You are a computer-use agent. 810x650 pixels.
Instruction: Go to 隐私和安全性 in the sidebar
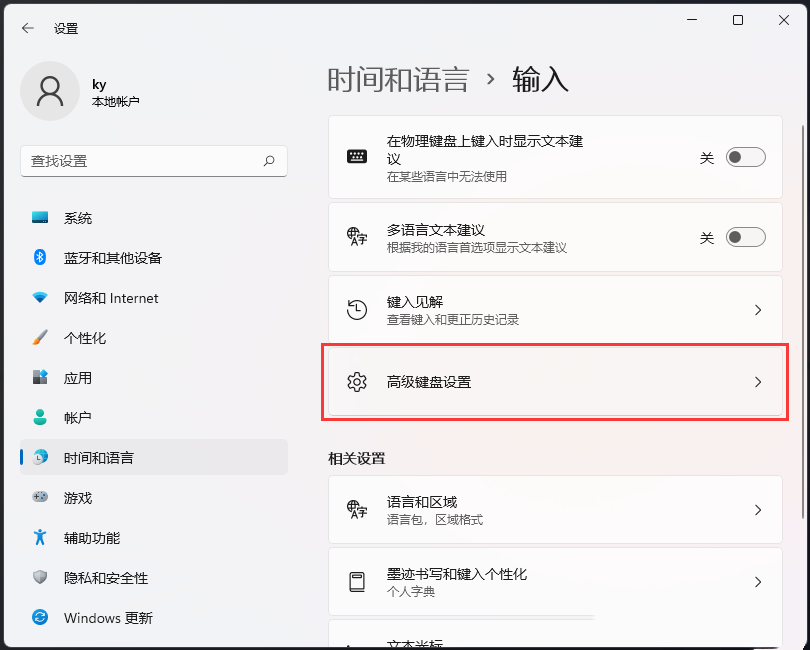(x=105, y=578)
